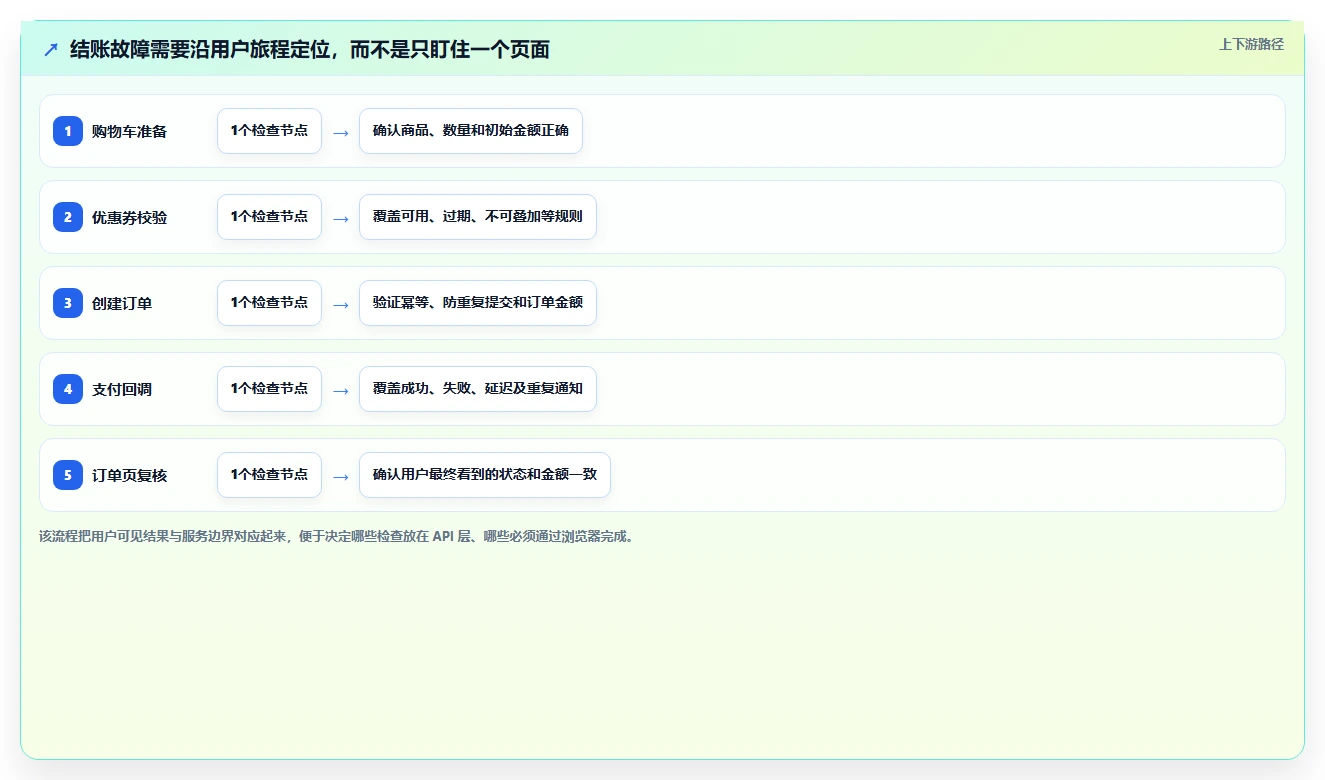Click the 确认用户最终看到的状态和金额一致 box
The width and height of the screenshot is (1325, 780).
point(485,475)
